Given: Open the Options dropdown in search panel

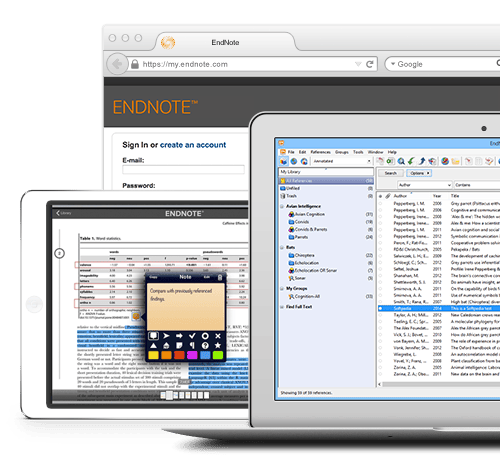Looking at the screenshot, I should click(419, 173).
